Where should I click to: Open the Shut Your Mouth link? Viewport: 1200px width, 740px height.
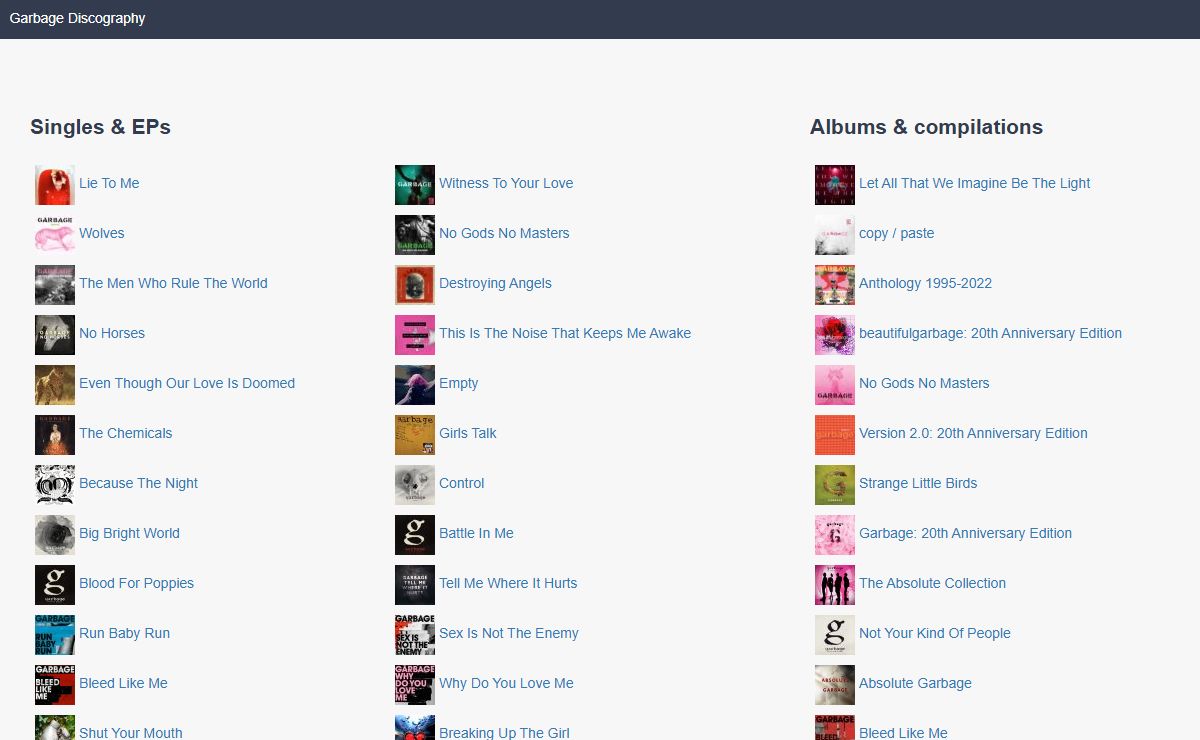(130, 733)
